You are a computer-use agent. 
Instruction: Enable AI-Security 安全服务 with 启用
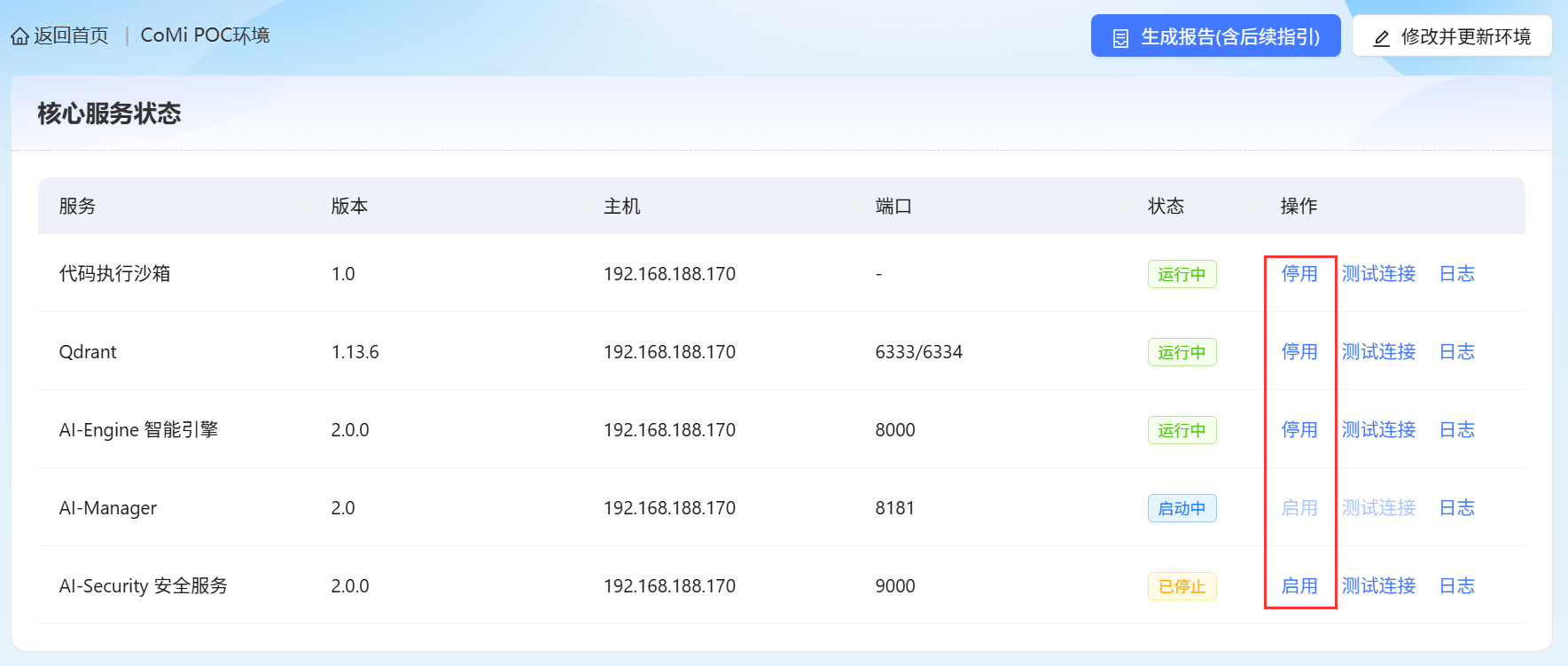pyautogui.click(x=1299, y=585)
